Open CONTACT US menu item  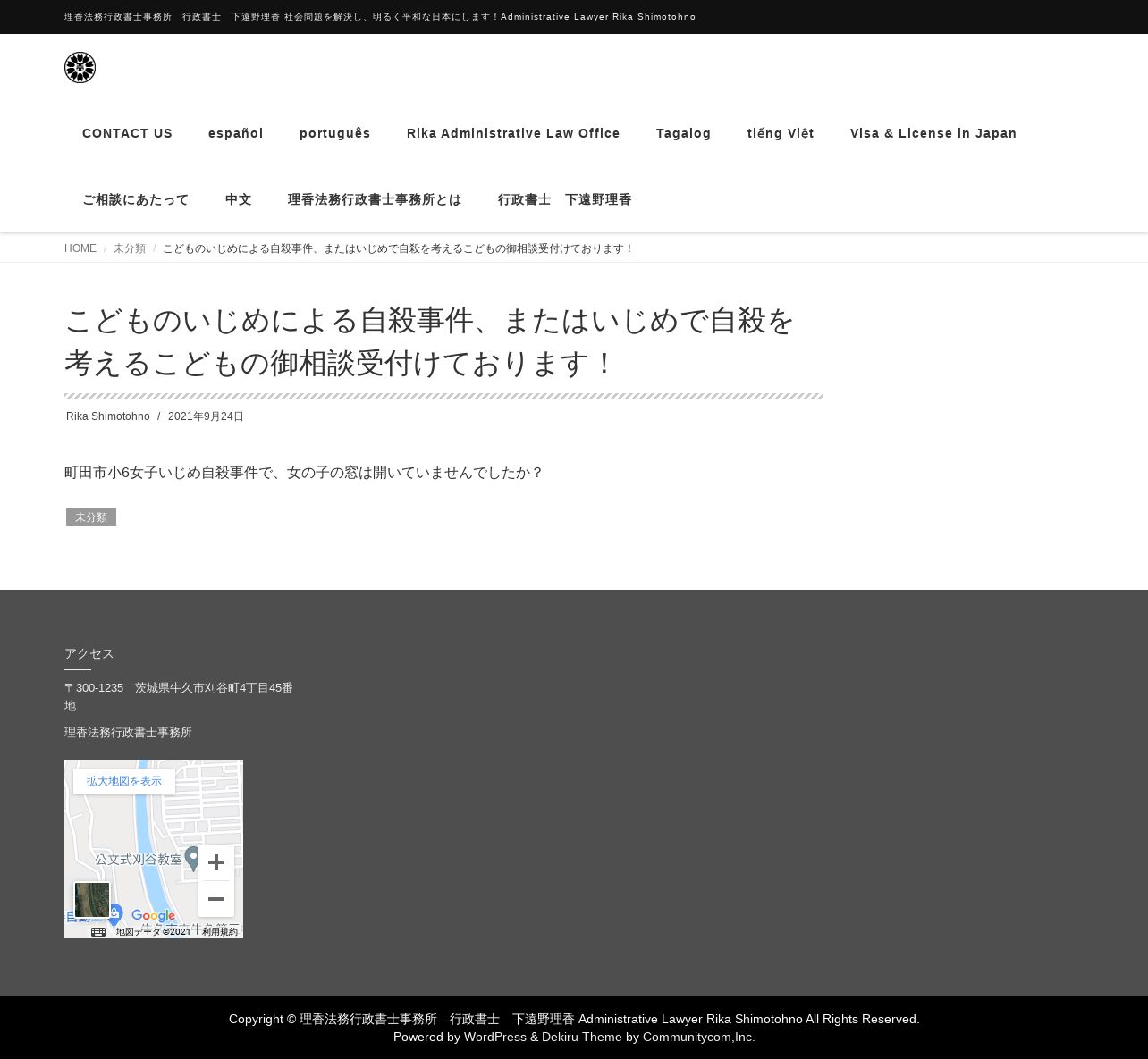coord(127,133)
